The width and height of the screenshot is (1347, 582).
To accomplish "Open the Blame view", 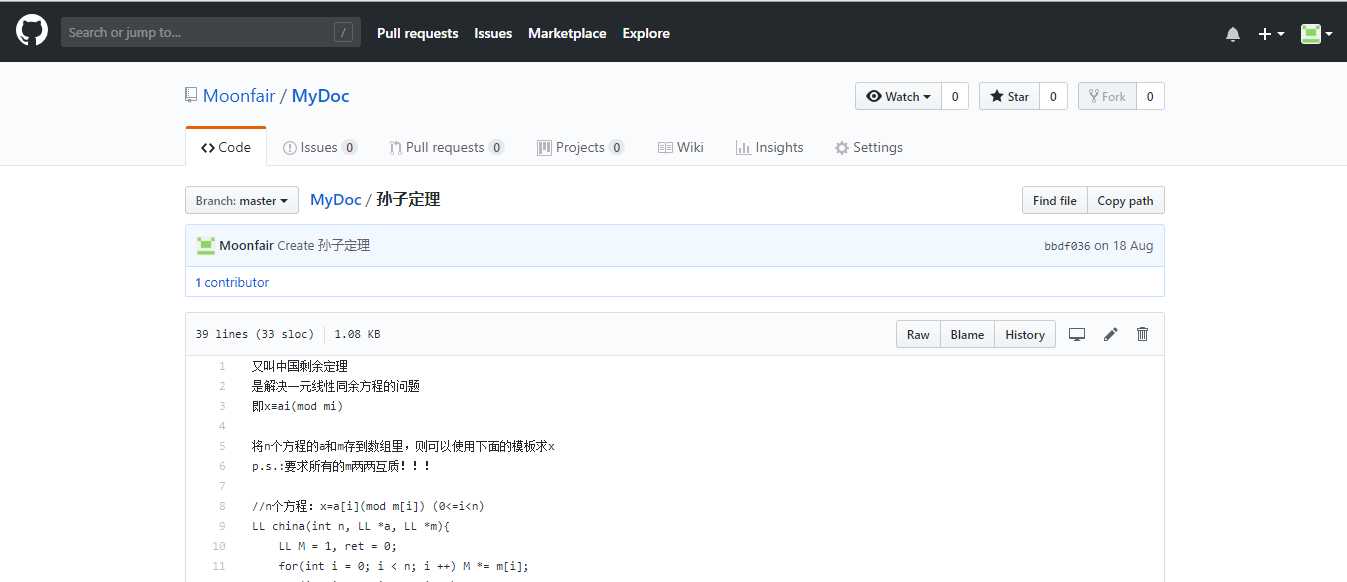I will pos(967,334).
